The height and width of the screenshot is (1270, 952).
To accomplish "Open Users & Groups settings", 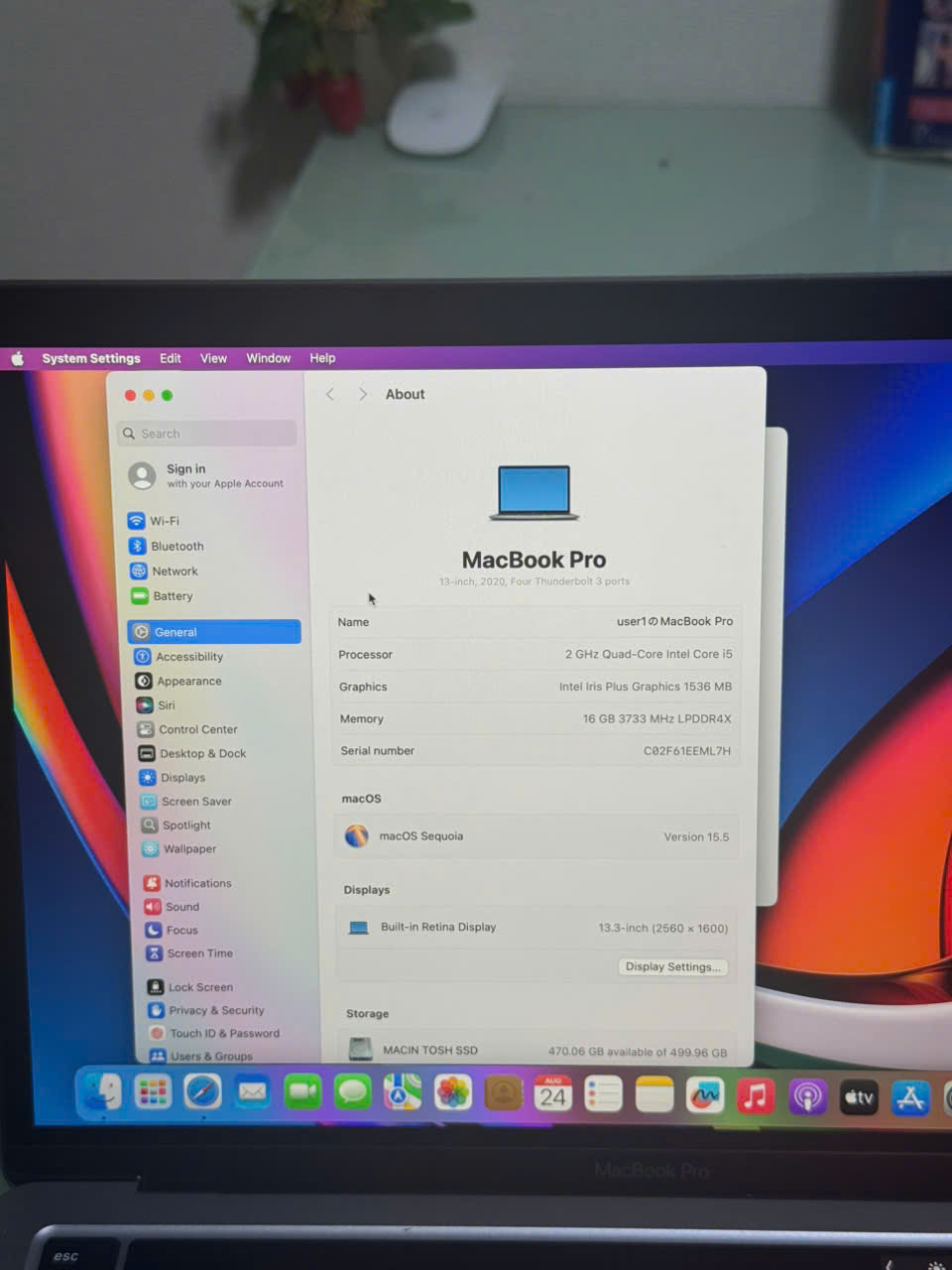I will [202, 1056].
